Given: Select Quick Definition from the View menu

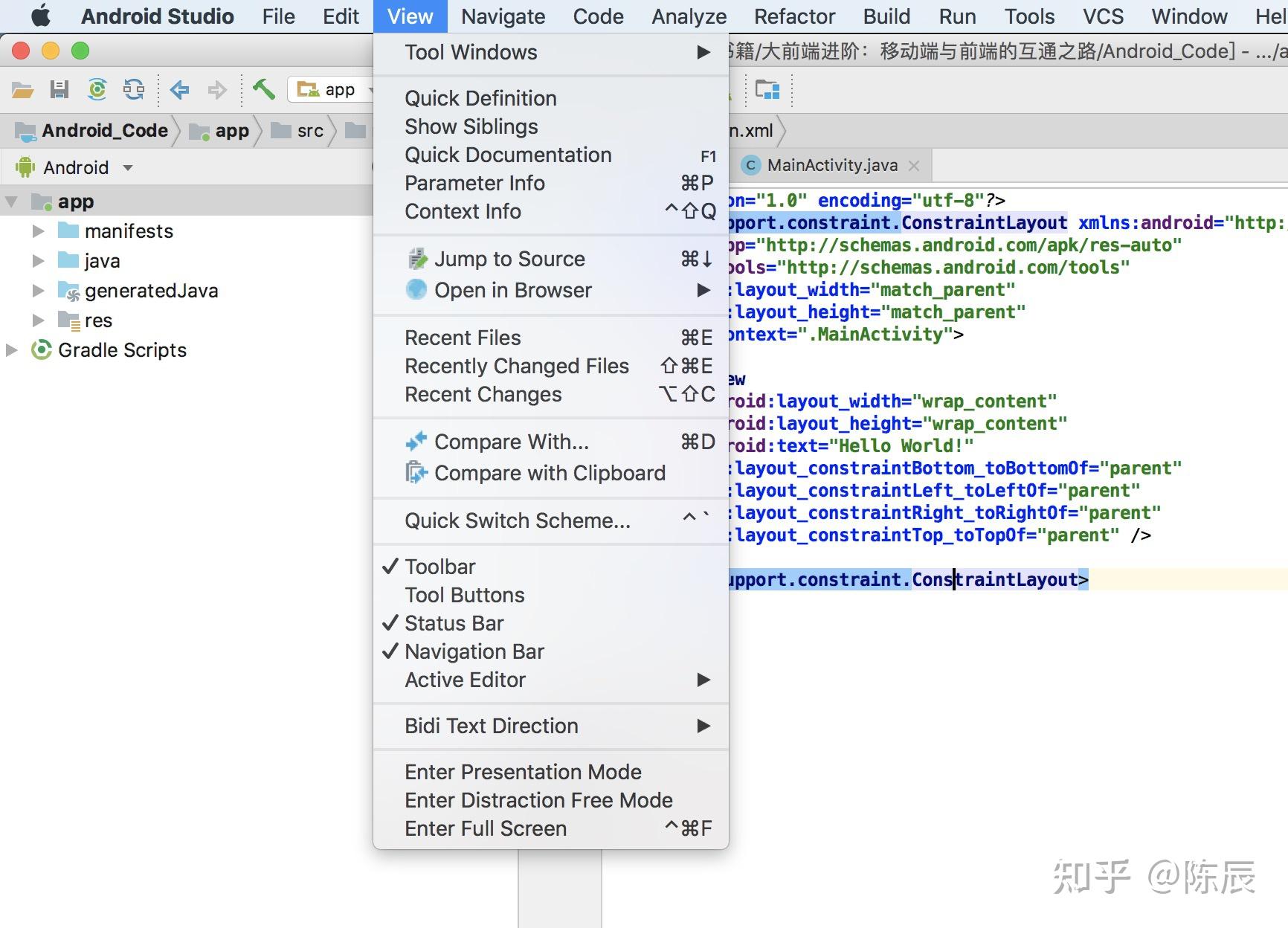Looking at the screenshot, I should pos(551,98).
